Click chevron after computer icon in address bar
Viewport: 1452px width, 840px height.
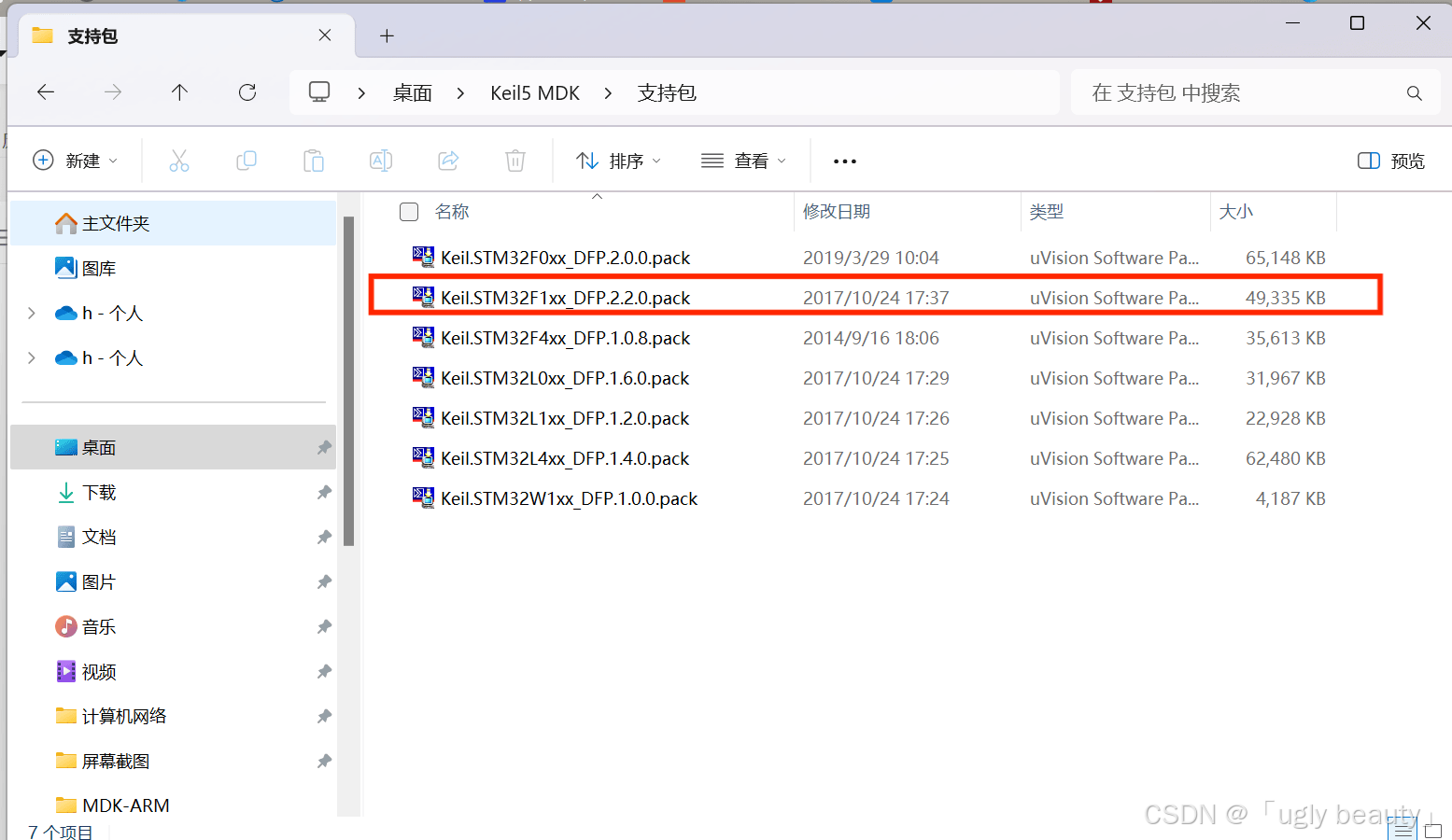pos(361,93)
